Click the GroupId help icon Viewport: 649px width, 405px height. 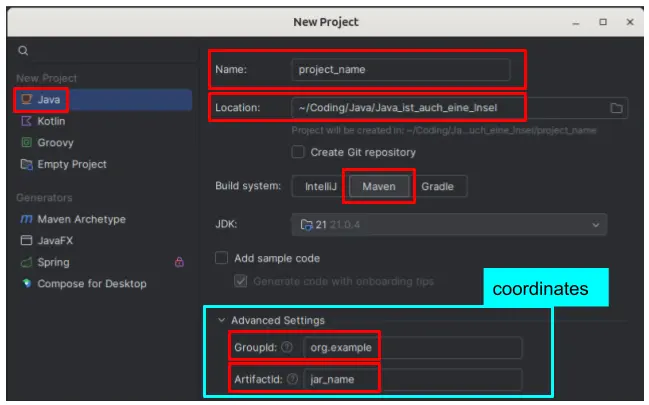287,347
